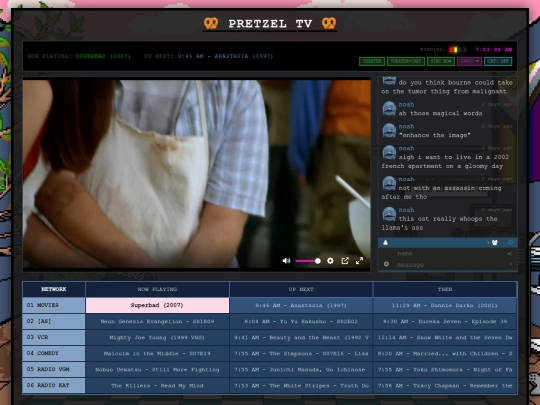Click 'ah those magical words' chat message

tap(440, 113)
